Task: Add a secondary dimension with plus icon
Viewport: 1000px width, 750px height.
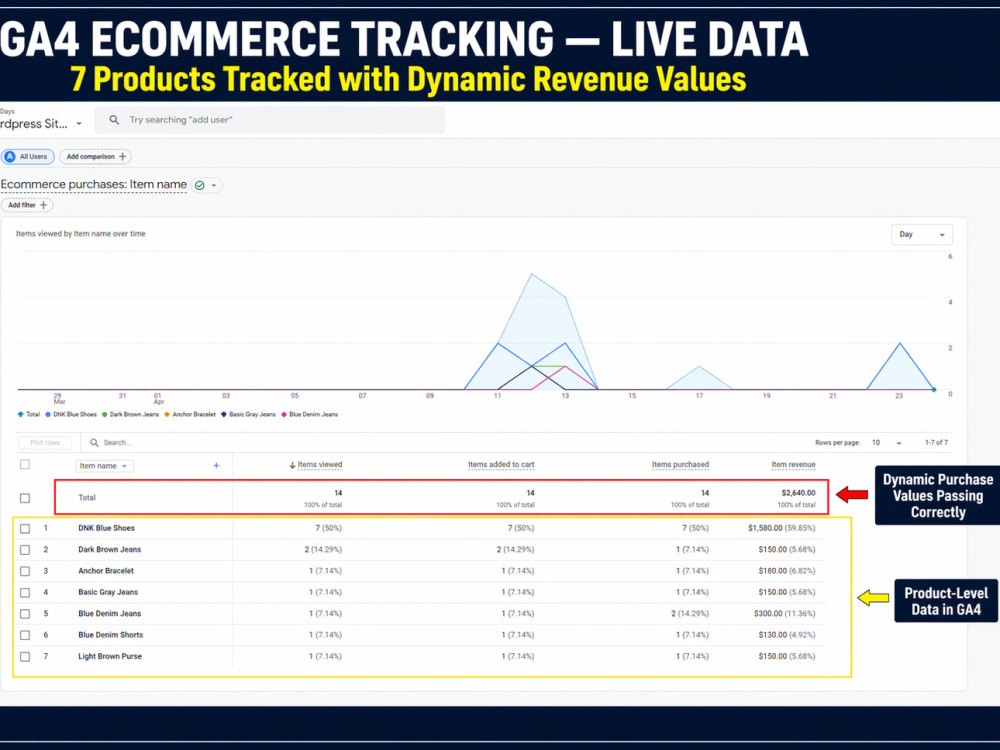Action: click(x=216, y=466)
